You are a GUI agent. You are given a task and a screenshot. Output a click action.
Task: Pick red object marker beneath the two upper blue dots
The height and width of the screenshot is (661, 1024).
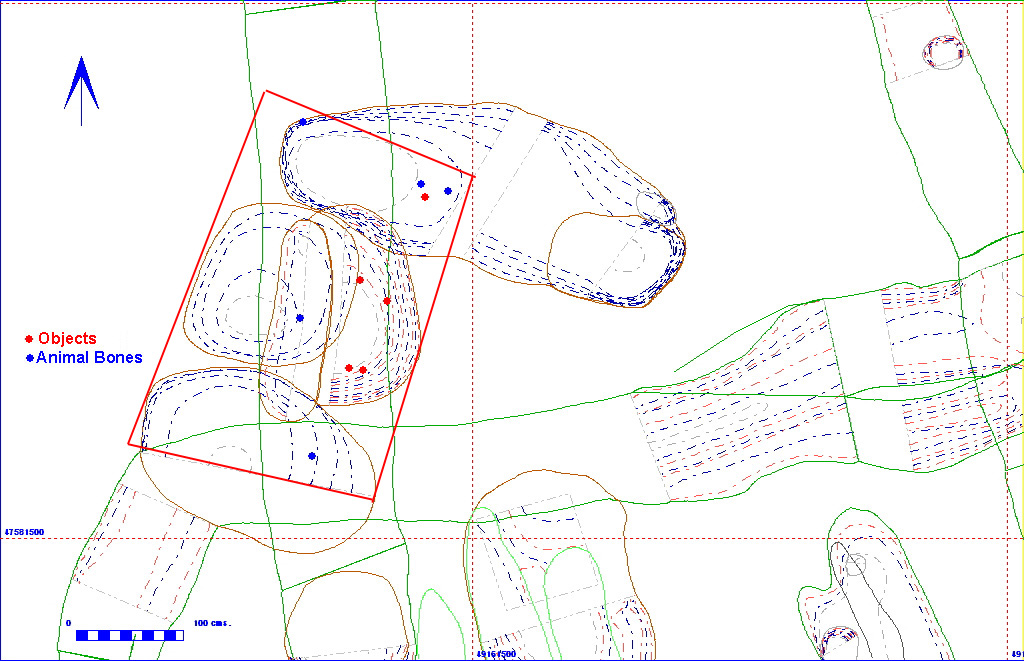click(425, 197)
